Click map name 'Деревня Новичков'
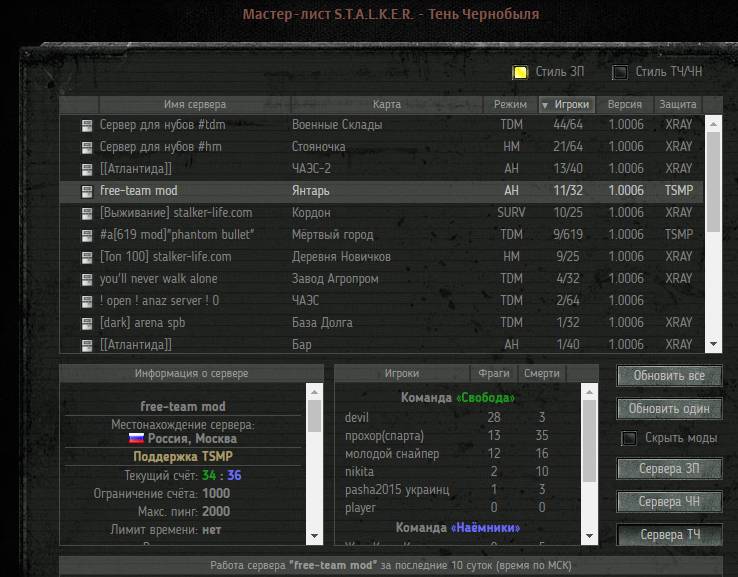This screenshot has width=738, height=577. click(x=341, y=256)
